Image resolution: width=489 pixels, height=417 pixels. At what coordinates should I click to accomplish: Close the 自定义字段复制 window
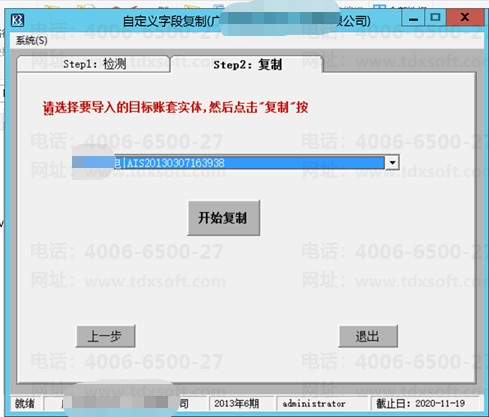465,17
